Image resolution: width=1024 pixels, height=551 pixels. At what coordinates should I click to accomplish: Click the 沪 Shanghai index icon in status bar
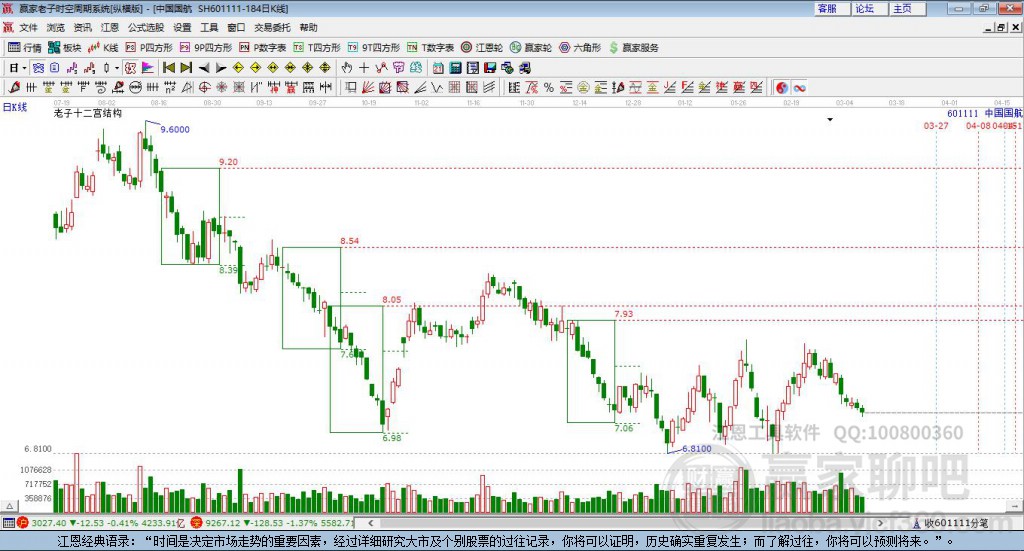23,522
